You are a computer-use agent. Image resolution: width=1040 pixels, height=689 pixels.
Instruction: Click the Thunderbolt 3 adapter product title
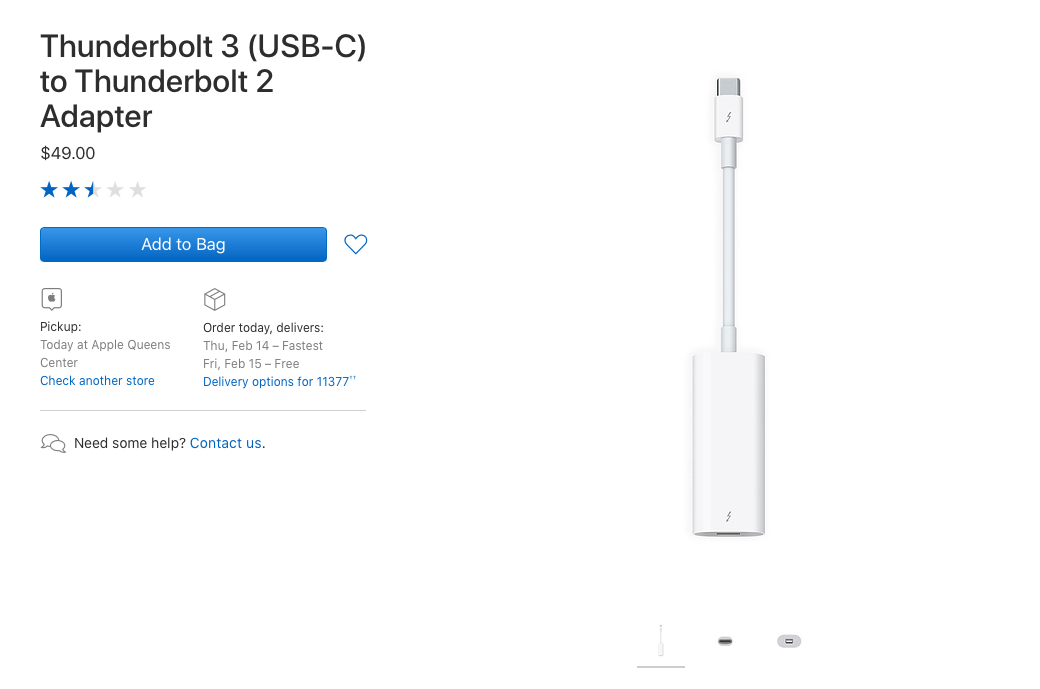pyautogui.click(x=203, y=81)
